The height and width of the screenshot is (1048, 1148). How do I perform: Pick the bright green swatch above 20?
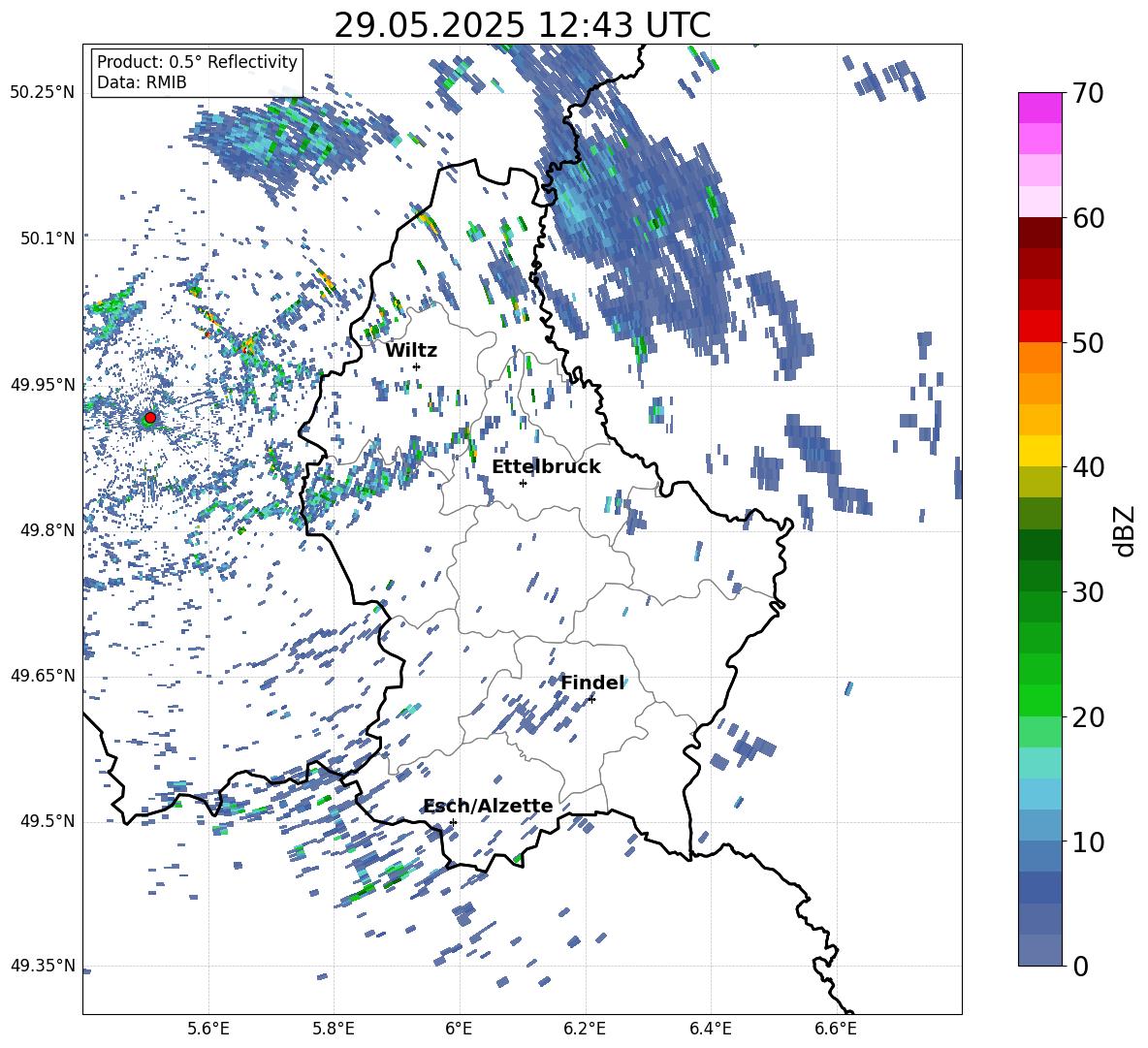[1039, 700]
